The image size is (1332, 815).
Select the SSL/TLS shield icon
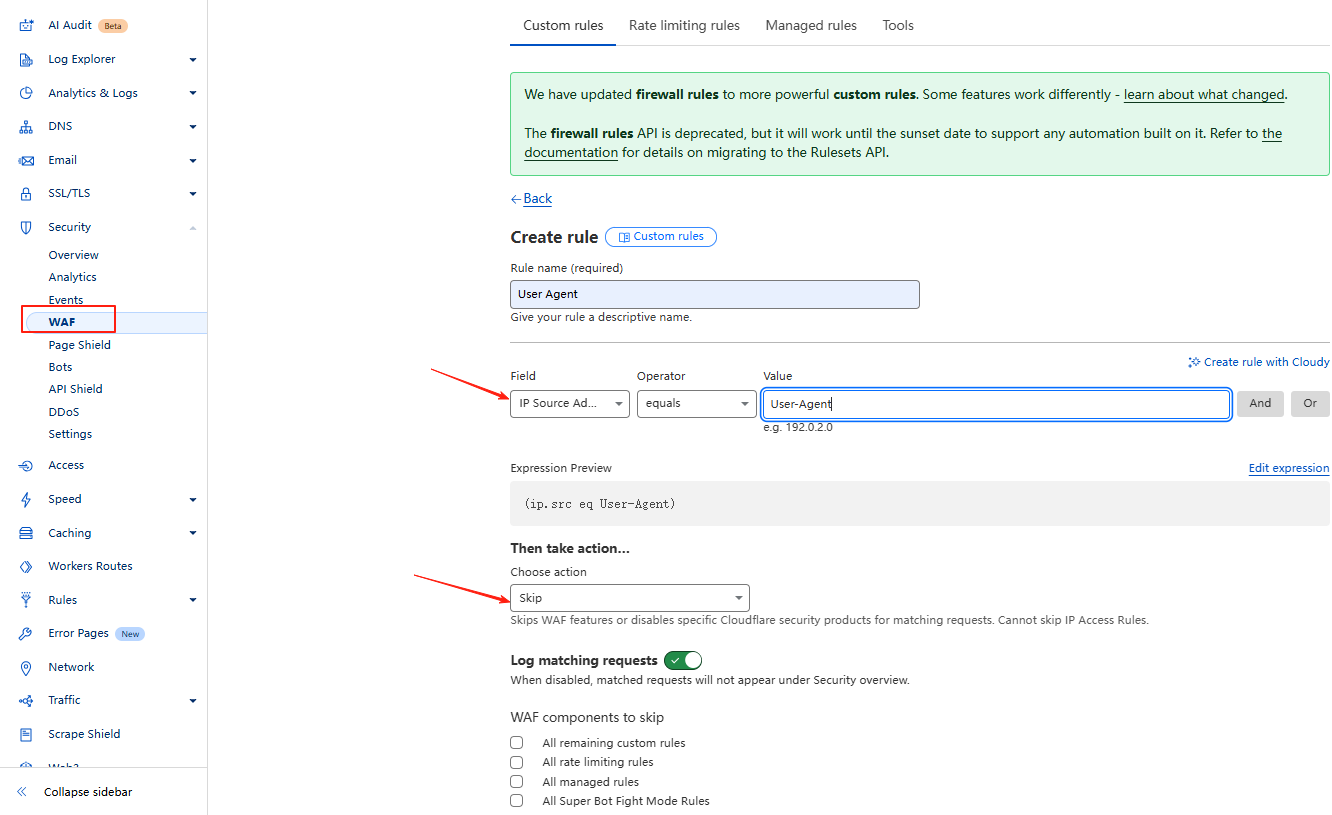click(25, 193)
